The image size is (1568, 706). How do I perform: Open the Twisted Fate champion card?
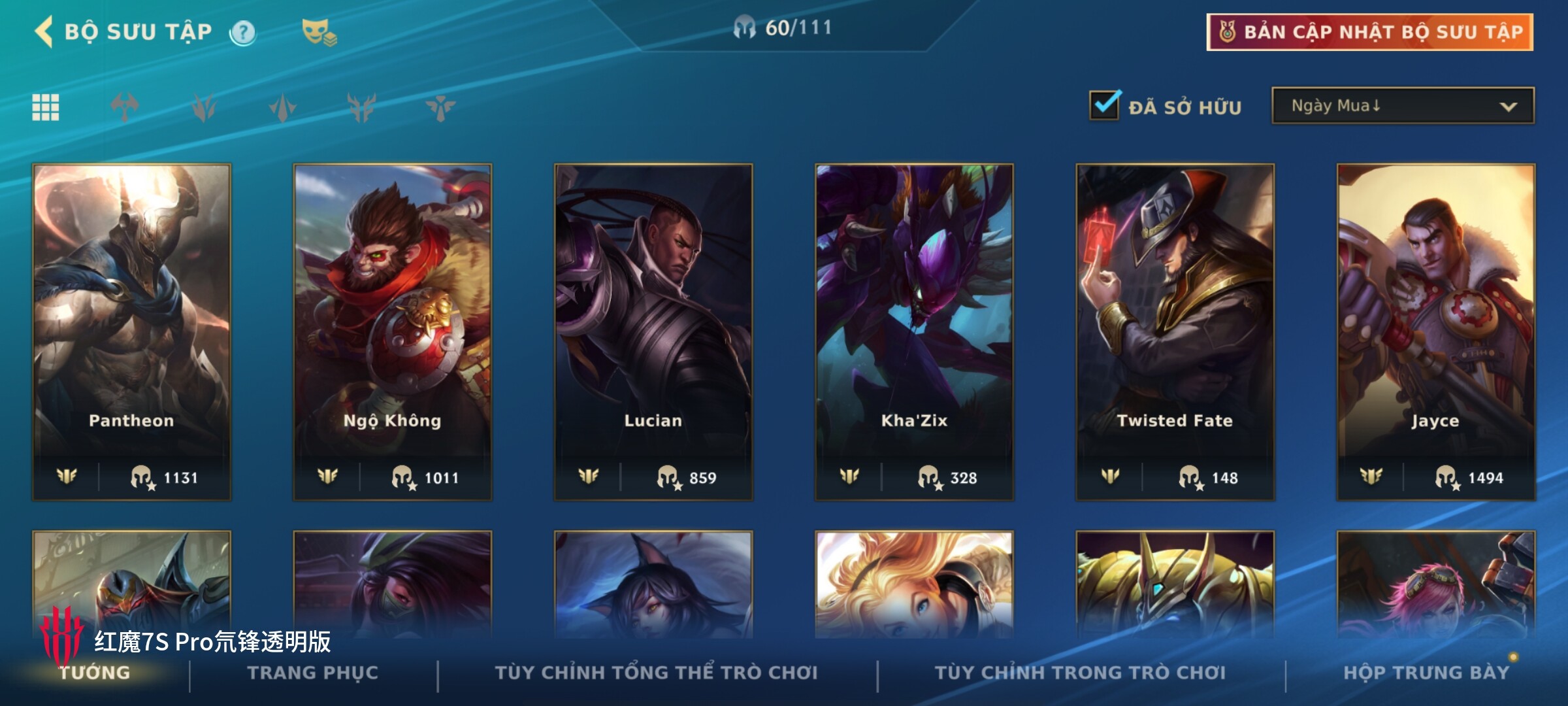click(1175, 332)
